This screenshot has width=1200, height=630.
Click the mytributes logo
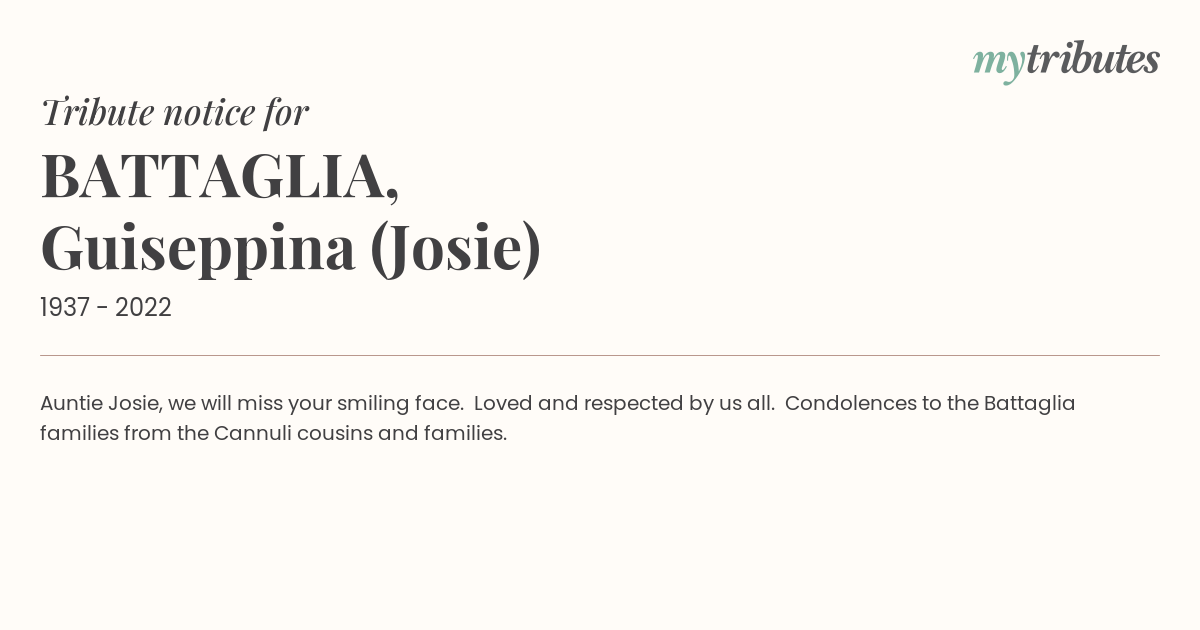tap(1066, 61)
